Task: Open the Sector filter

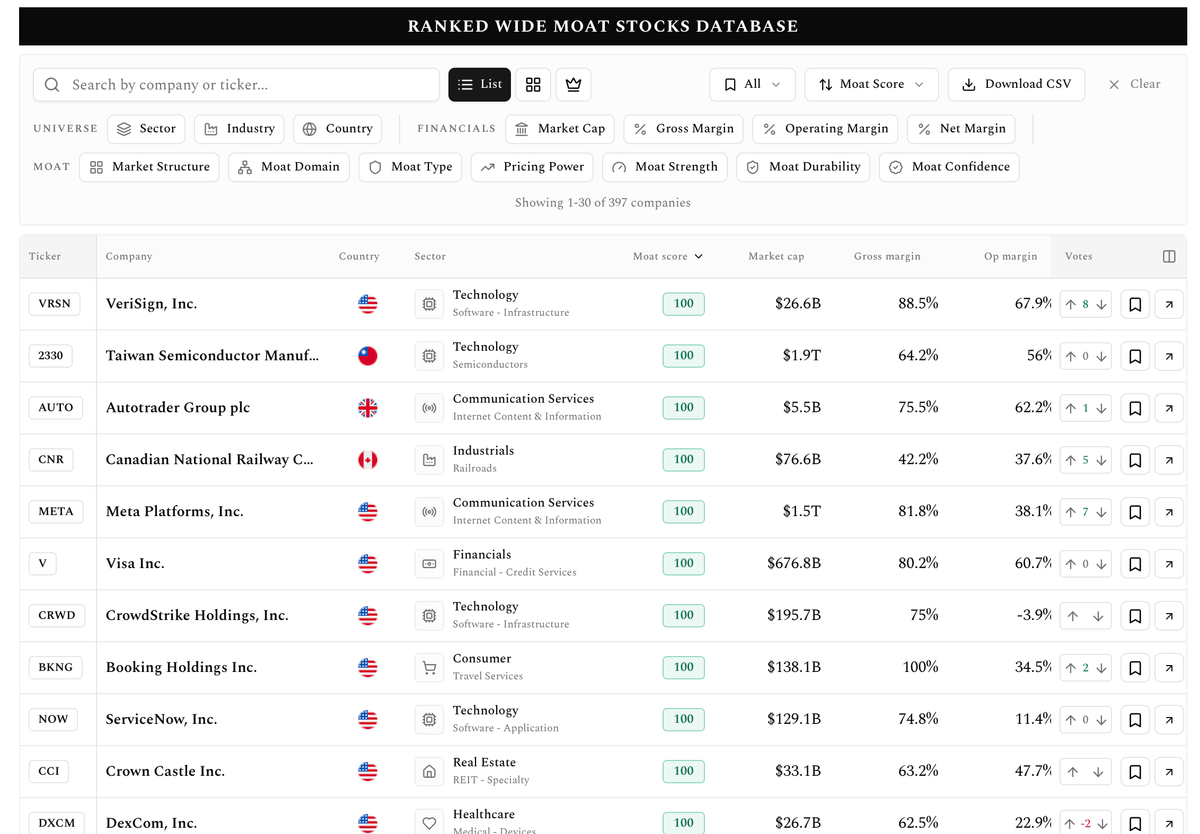Action: [x=147, y=129]
